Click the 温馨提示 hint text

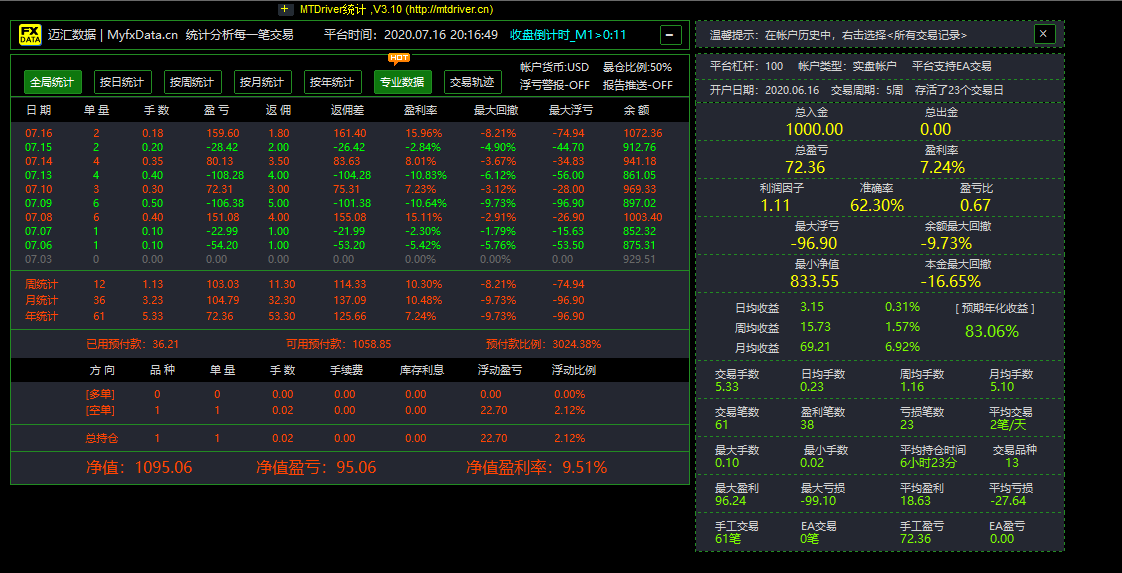[x=839, y=34]
